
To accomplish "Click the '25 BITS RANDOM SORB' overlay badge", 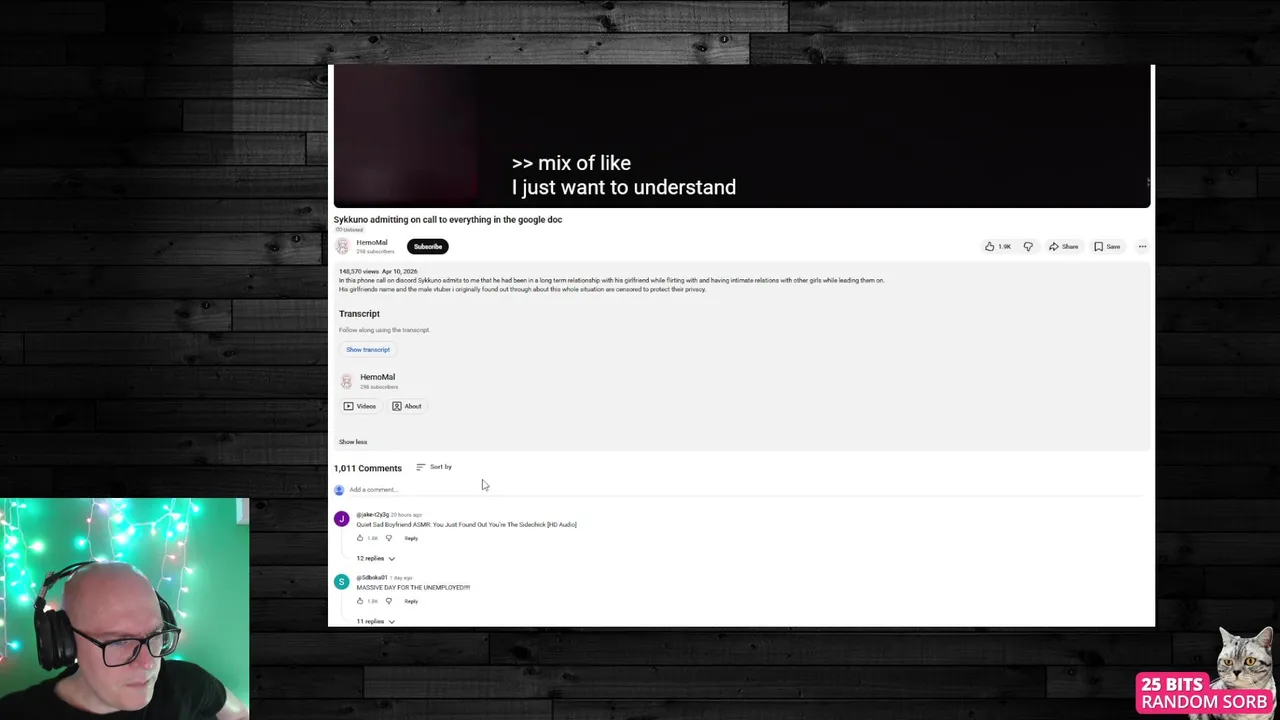I will [1206, 694].
